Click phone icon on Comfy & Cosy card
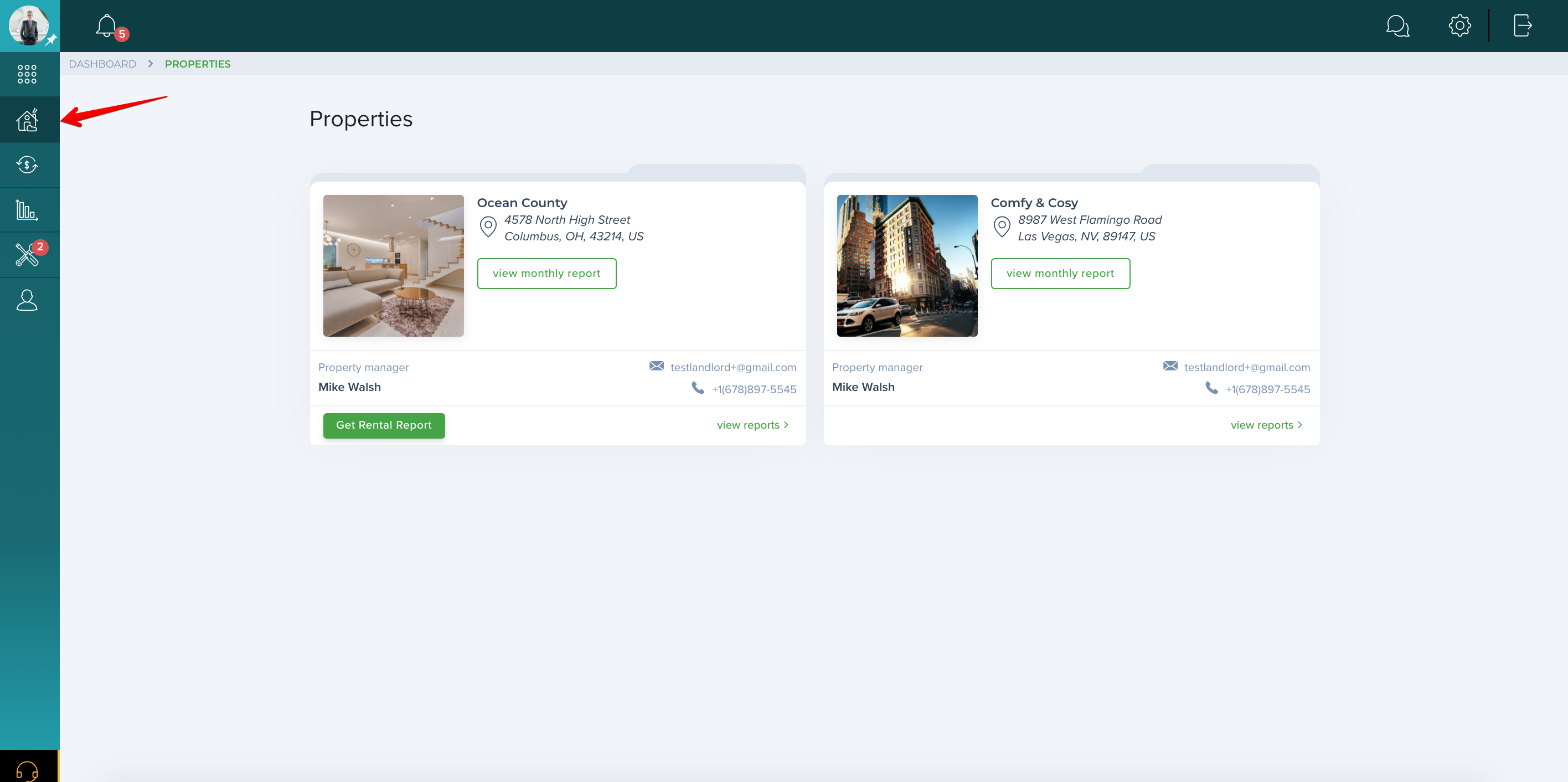Image resolution: width=1568 pixels, height=782 pixels. click(1212, 387)
